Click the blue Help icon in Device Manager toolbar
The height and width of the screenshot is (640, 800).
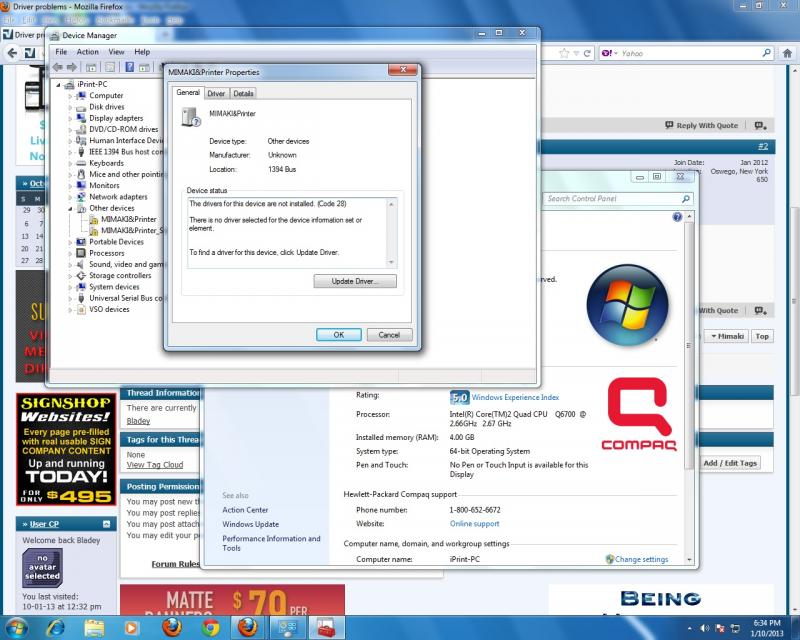[x=130, y=67]
